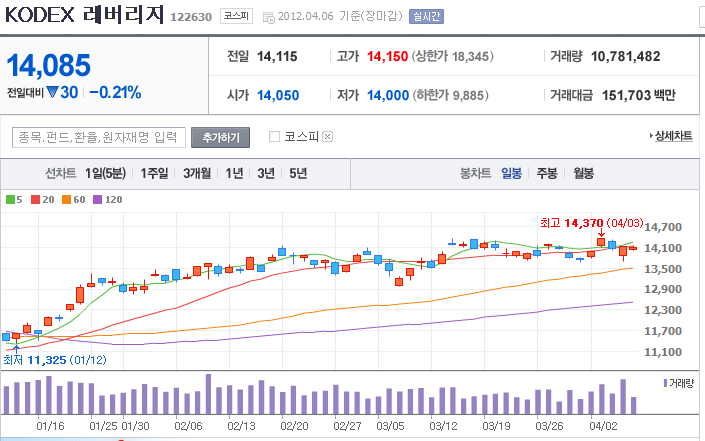This screenshot has width=705, height=441.
Task: Select the 5년 line chart tab
Action: (x=298, y=173)
